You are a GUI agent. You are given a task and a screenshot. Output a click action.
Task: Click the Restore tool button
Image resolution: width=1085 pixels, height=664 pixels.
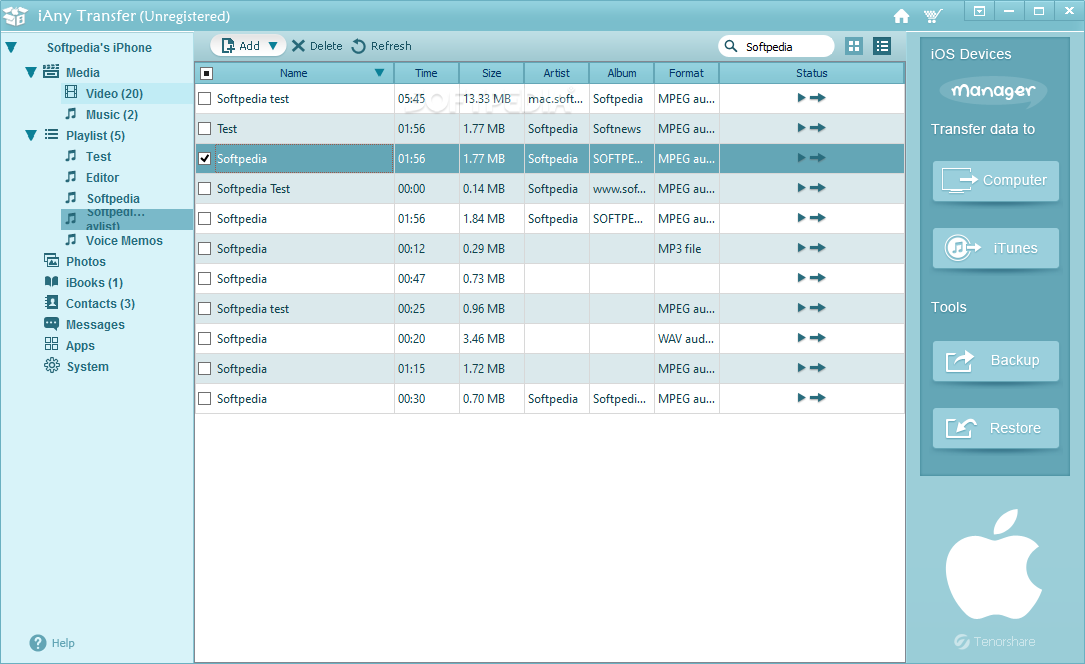tap(995, 427)
